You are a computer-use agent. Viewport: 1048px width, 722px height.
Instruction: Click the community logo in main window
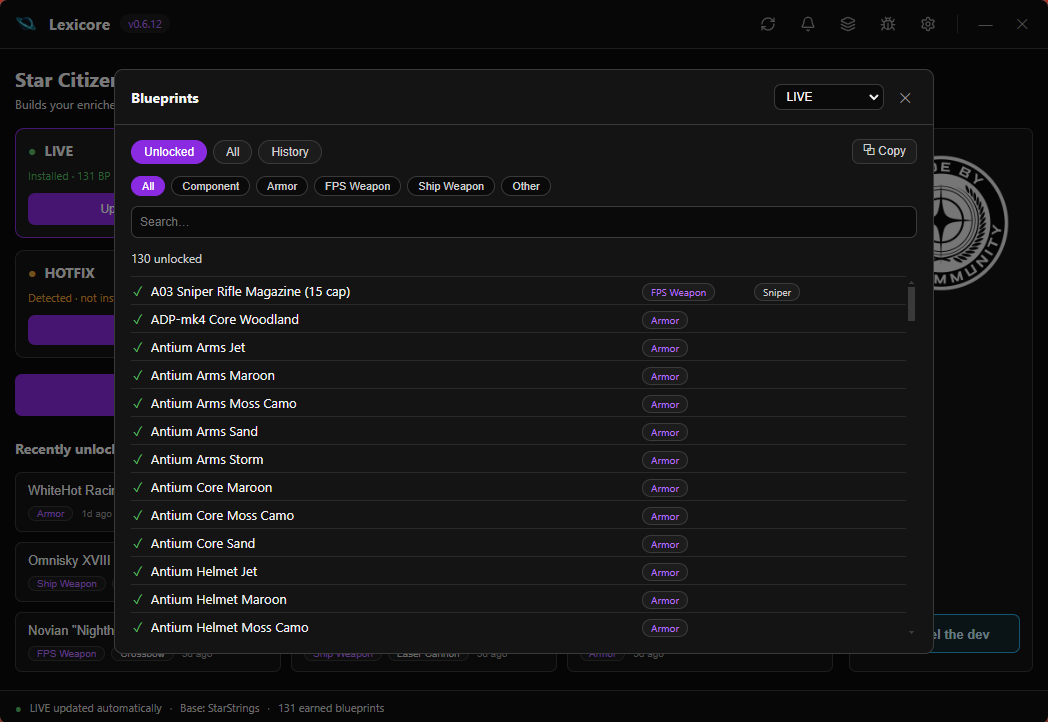coord(969,223)
